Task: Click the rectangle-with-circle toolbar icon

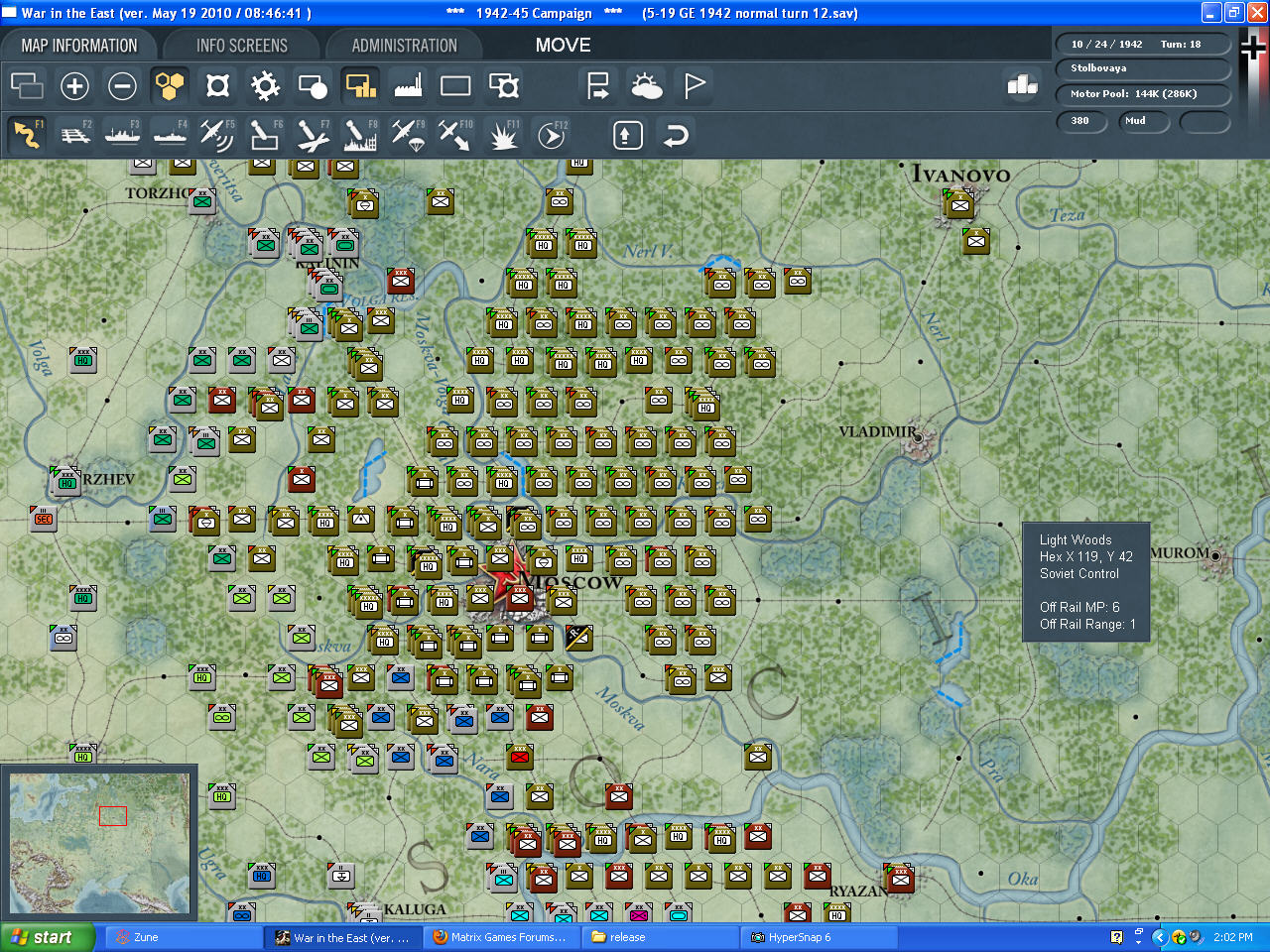Action: click(x=313, y=86)
